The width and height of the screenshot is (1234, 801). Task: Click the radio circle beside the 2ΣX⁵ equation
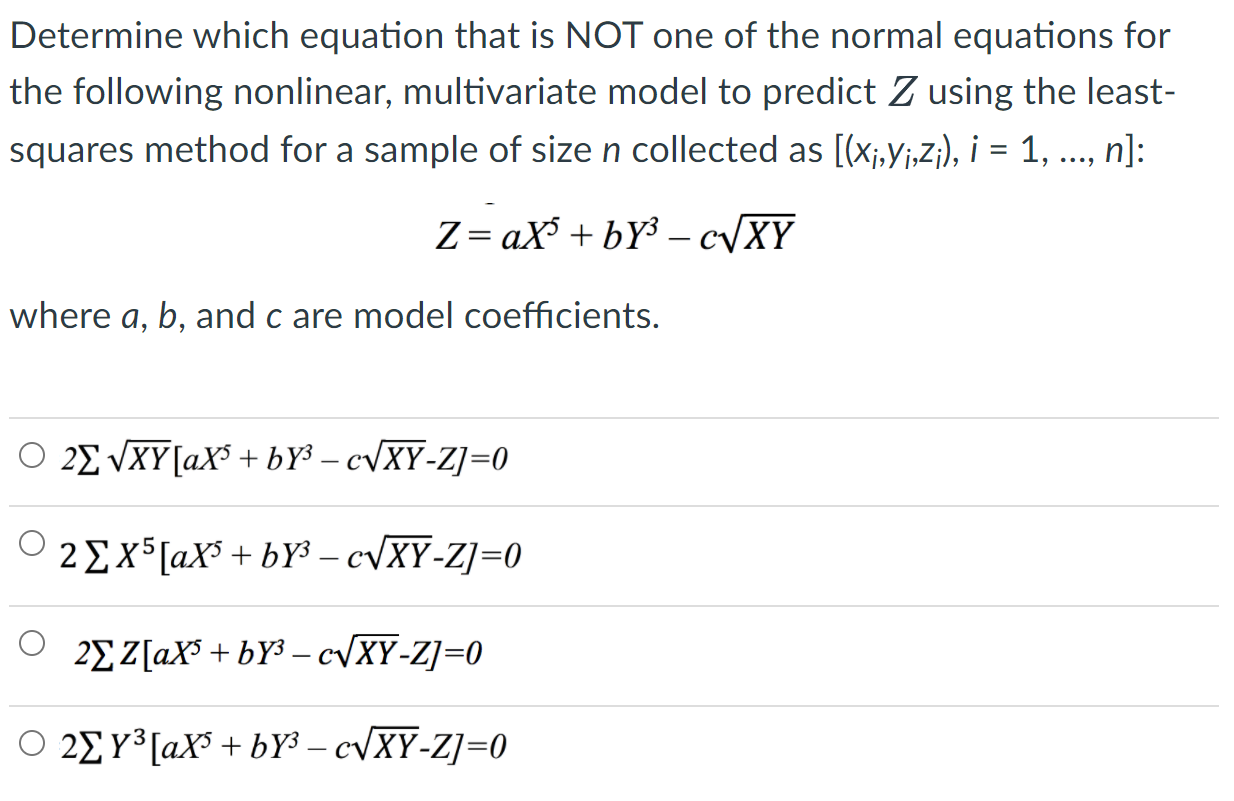coord(33,543)
